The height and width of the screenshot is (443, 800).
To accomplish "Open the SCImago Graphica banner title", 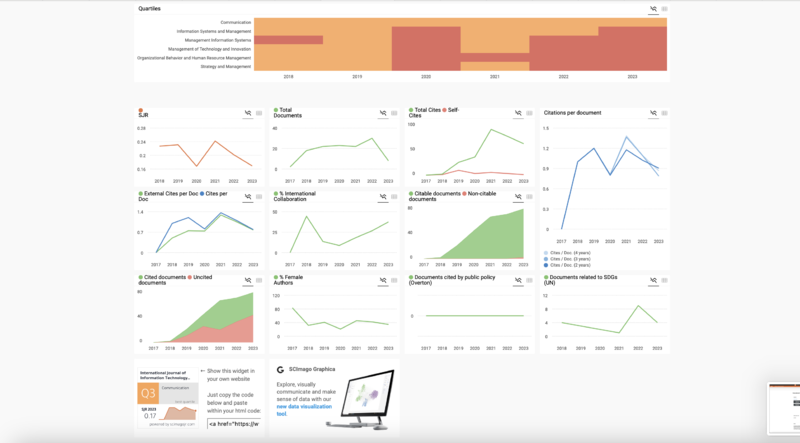I will coord(311,369).
